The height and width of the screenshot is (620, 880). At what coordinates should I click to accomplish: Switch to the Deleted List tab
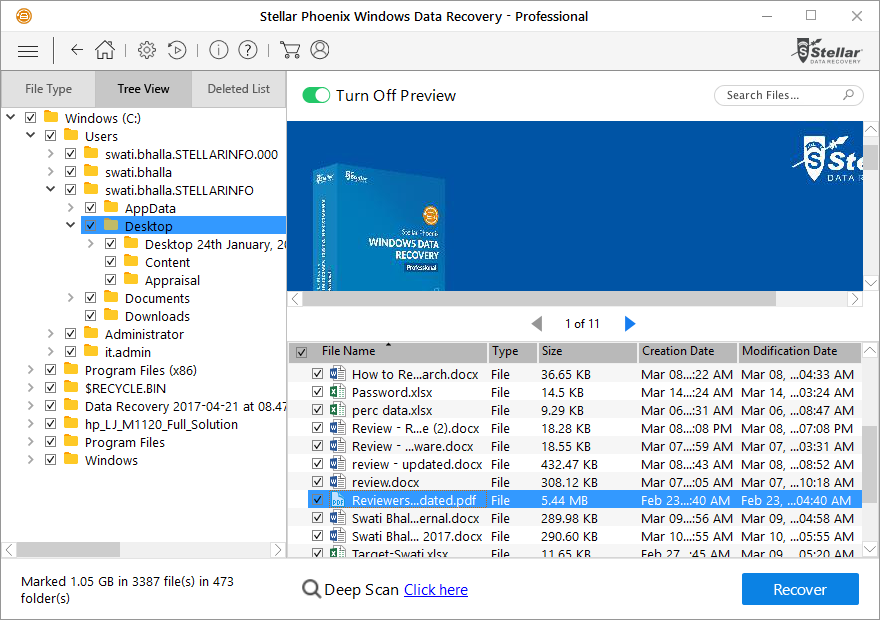(x=239, y=89)
